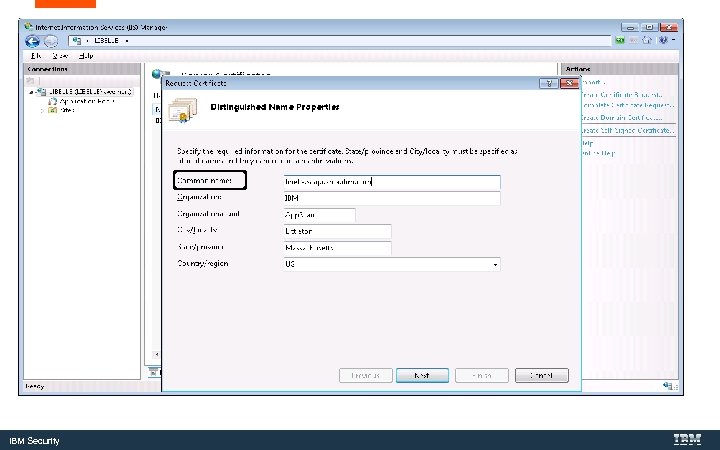This screenshot has height=450, width=720.
Task: Open the File menu
Action: pyautogui.click(x=36, y=56)
